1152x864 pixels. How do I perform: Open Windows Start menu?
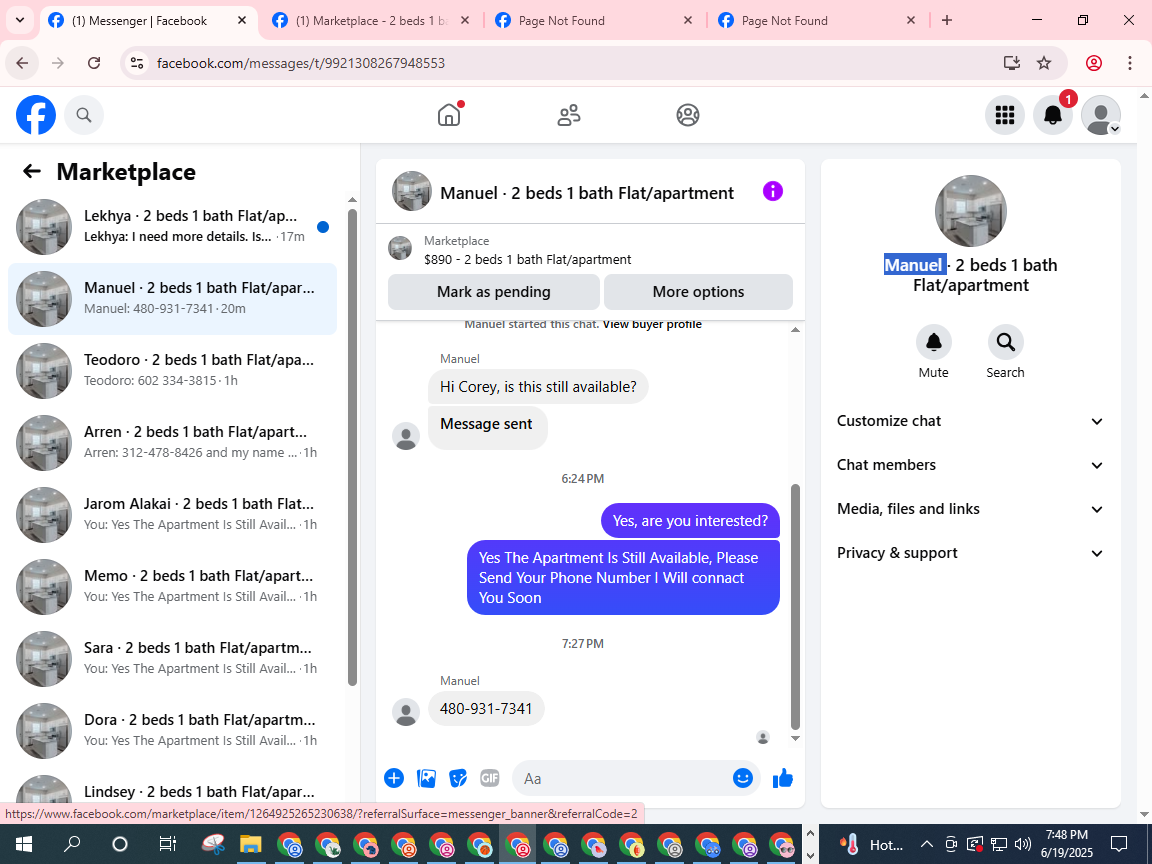[x=24, y=844]
